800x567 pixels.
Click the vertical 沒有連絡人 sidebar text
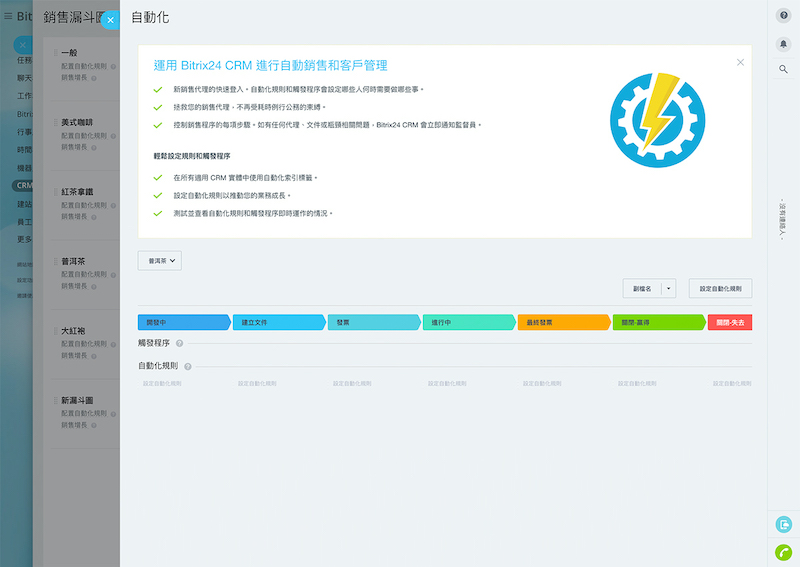pos(782,219)
